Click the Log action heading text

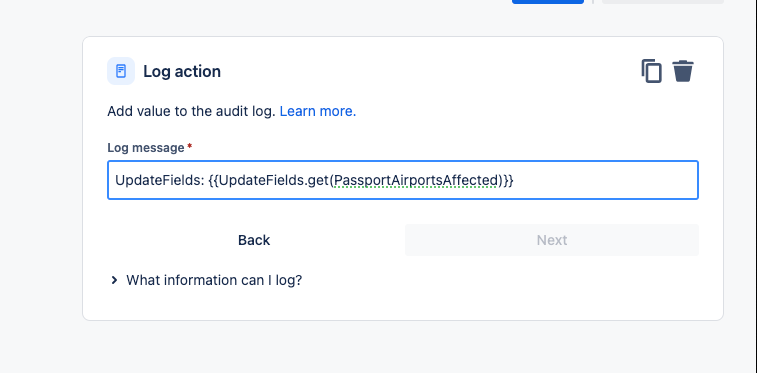coord(182,71)
